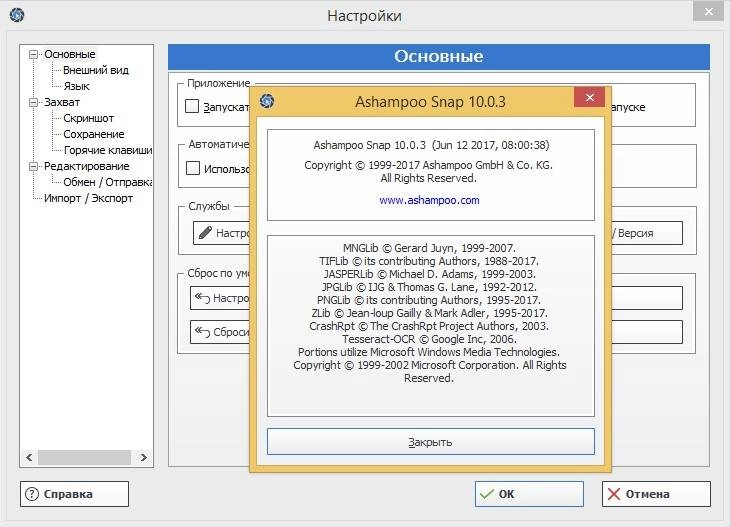Click the Отмена cancel button
Screen dimensions: 731x527
tap(656, 494)
